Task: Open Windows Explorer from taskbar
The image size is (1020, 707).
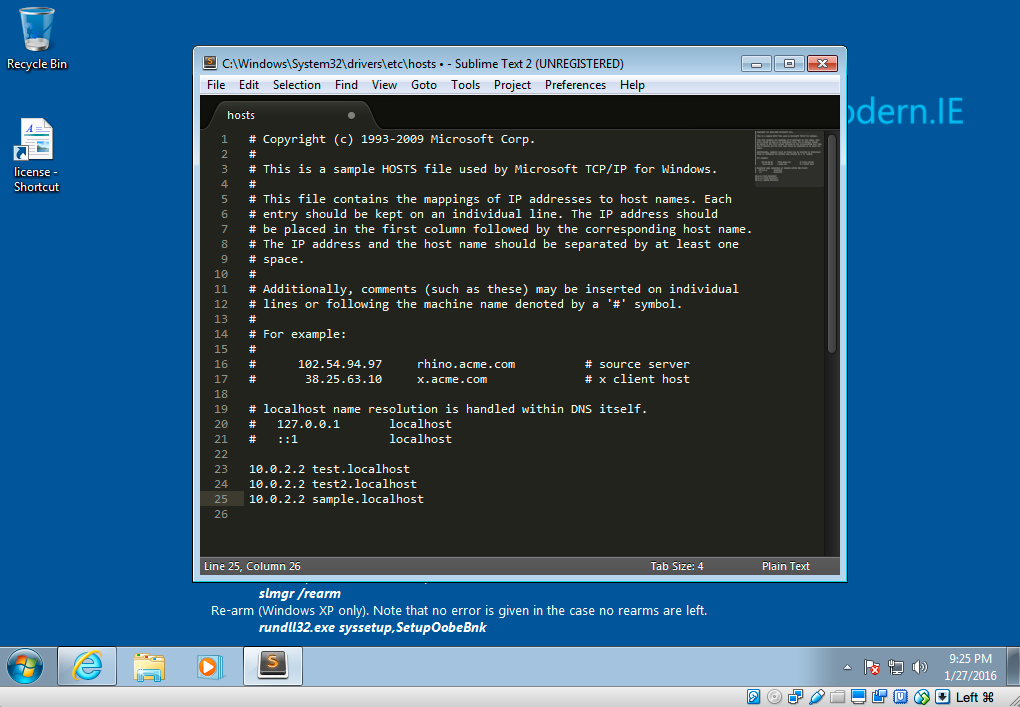Action: click(x=149, y=667)
